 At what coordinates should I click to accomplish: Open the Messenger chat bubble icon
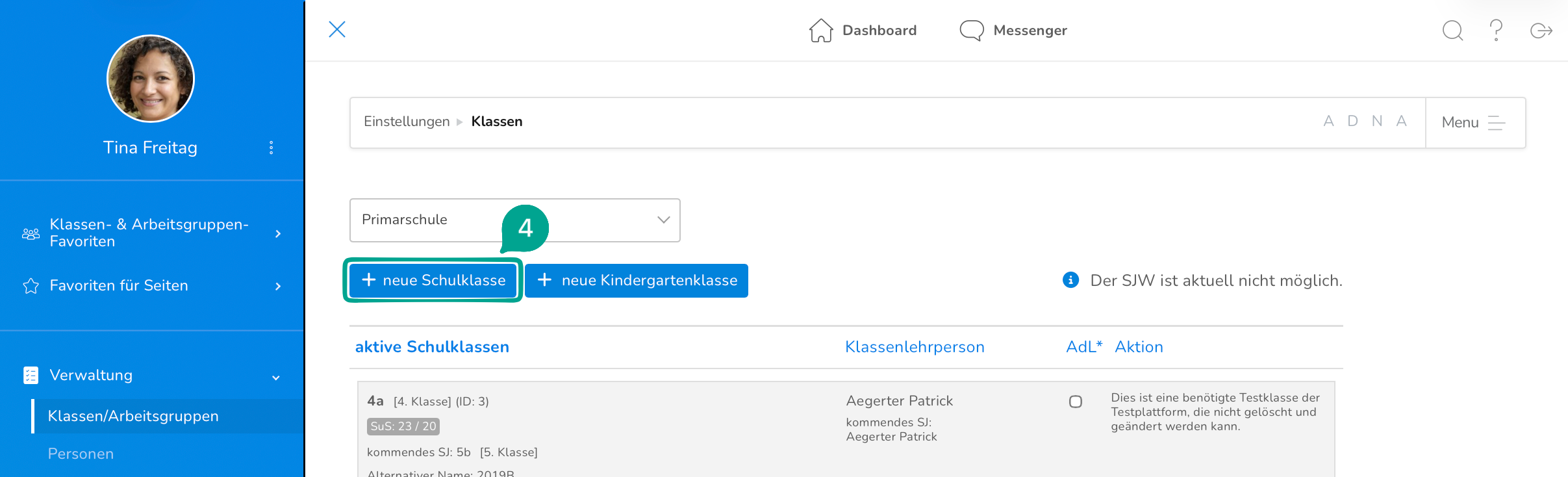click(972, 31)
